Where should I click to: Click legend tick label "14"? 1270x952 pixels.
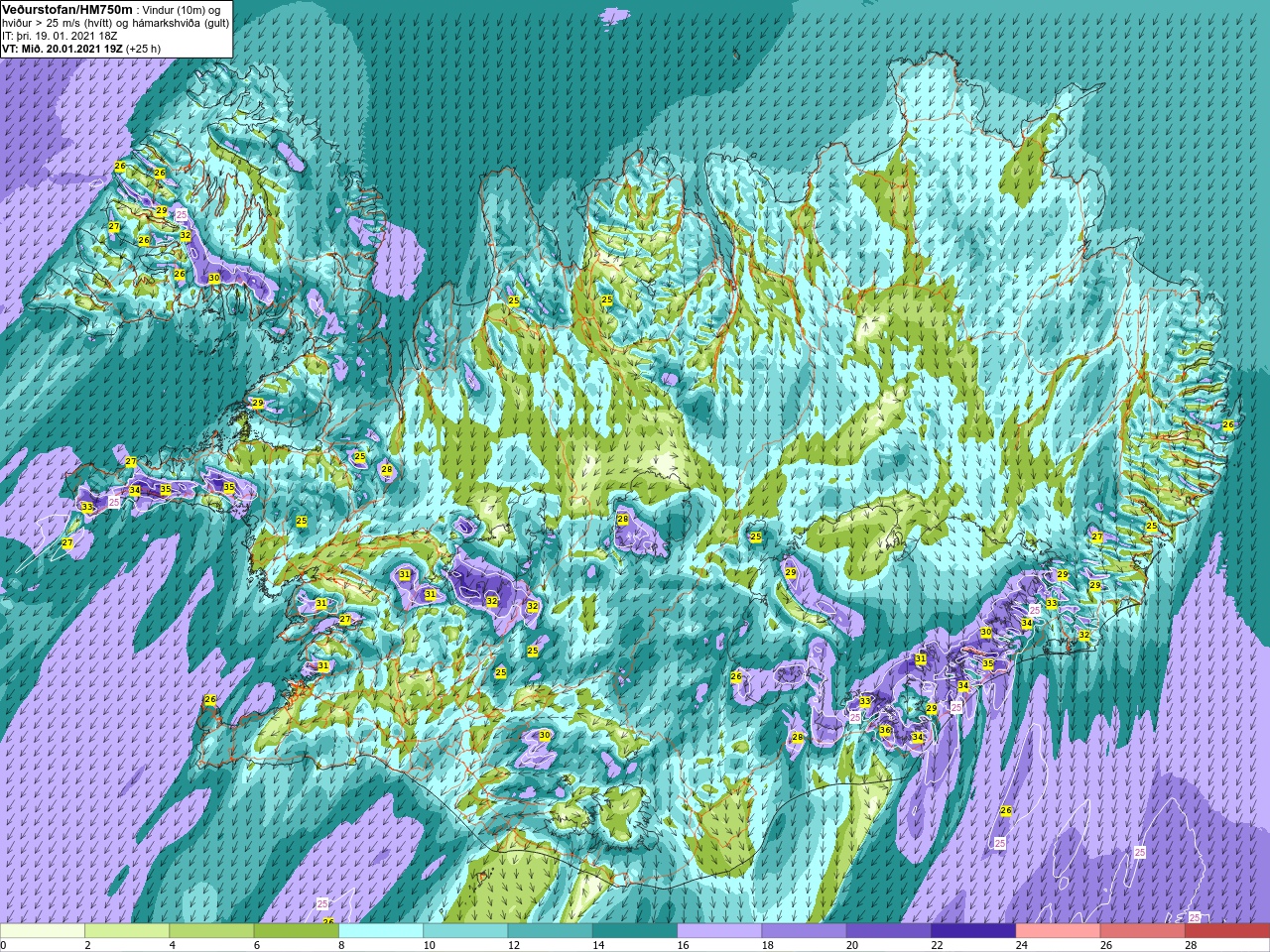click(x=598, y=945)
